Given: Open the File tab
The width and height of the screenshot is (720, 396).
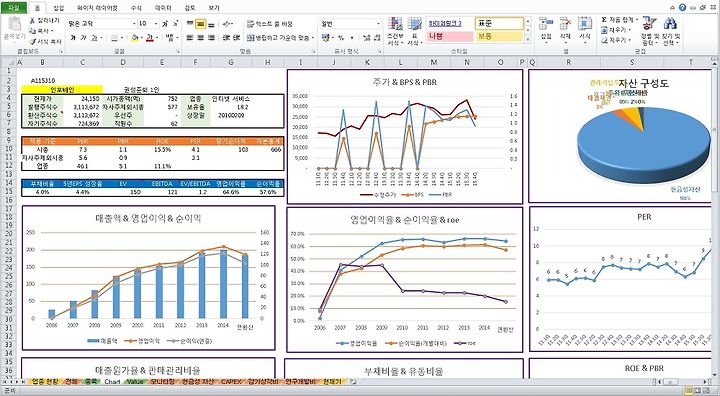Looking at the screenshot, I should click(x=14, y=8).
